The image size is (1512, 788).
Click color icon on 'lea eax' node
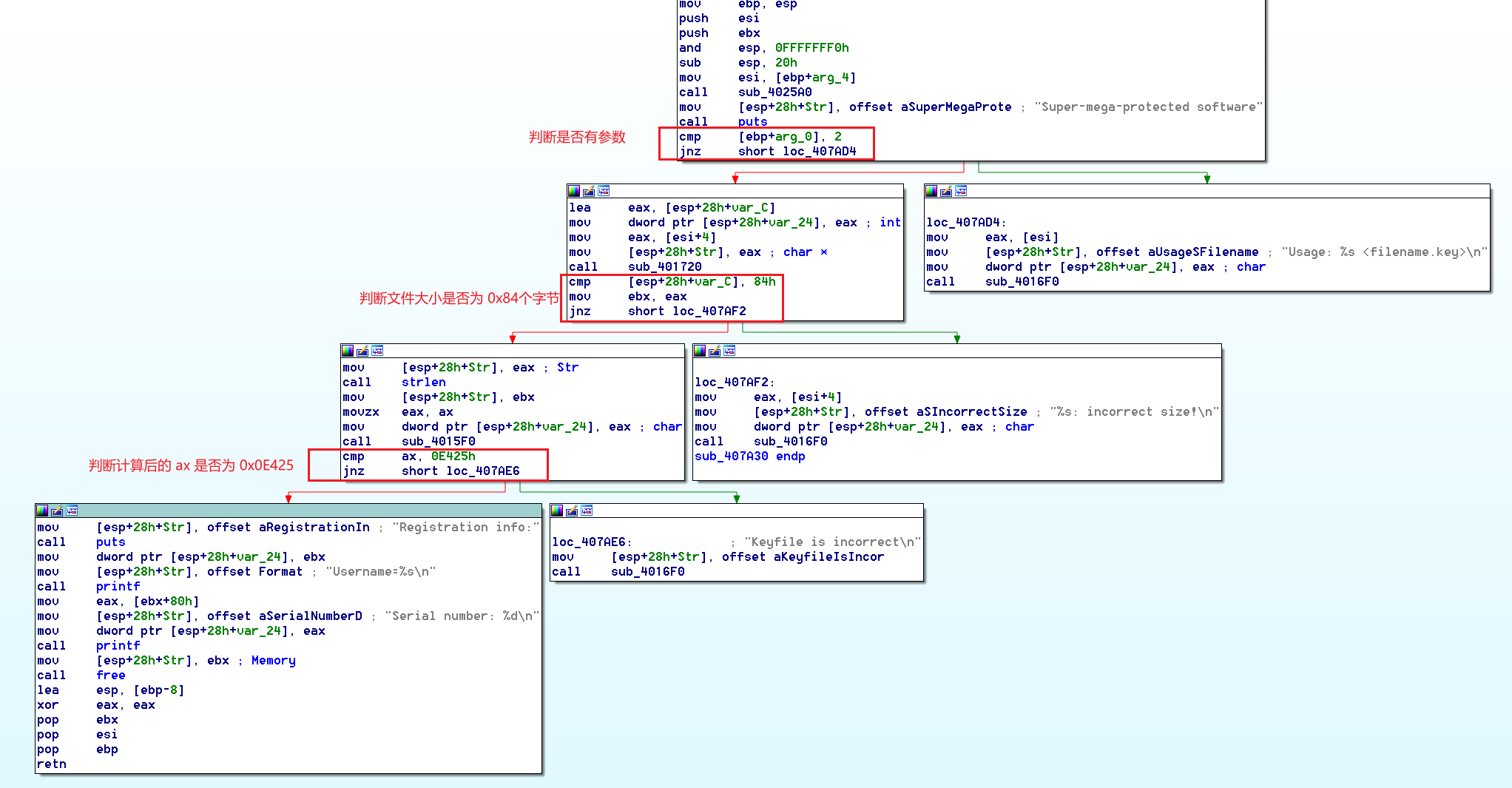574,191
